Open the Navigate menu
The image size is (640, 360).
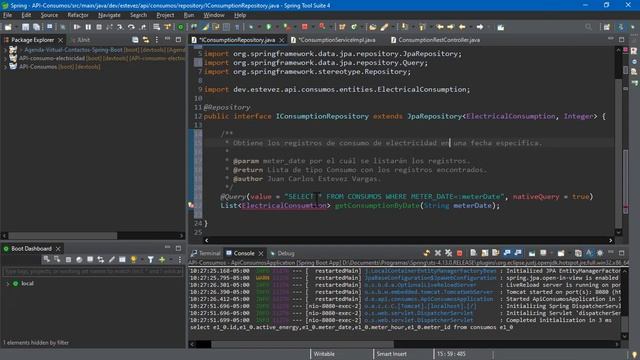point(109,15)
